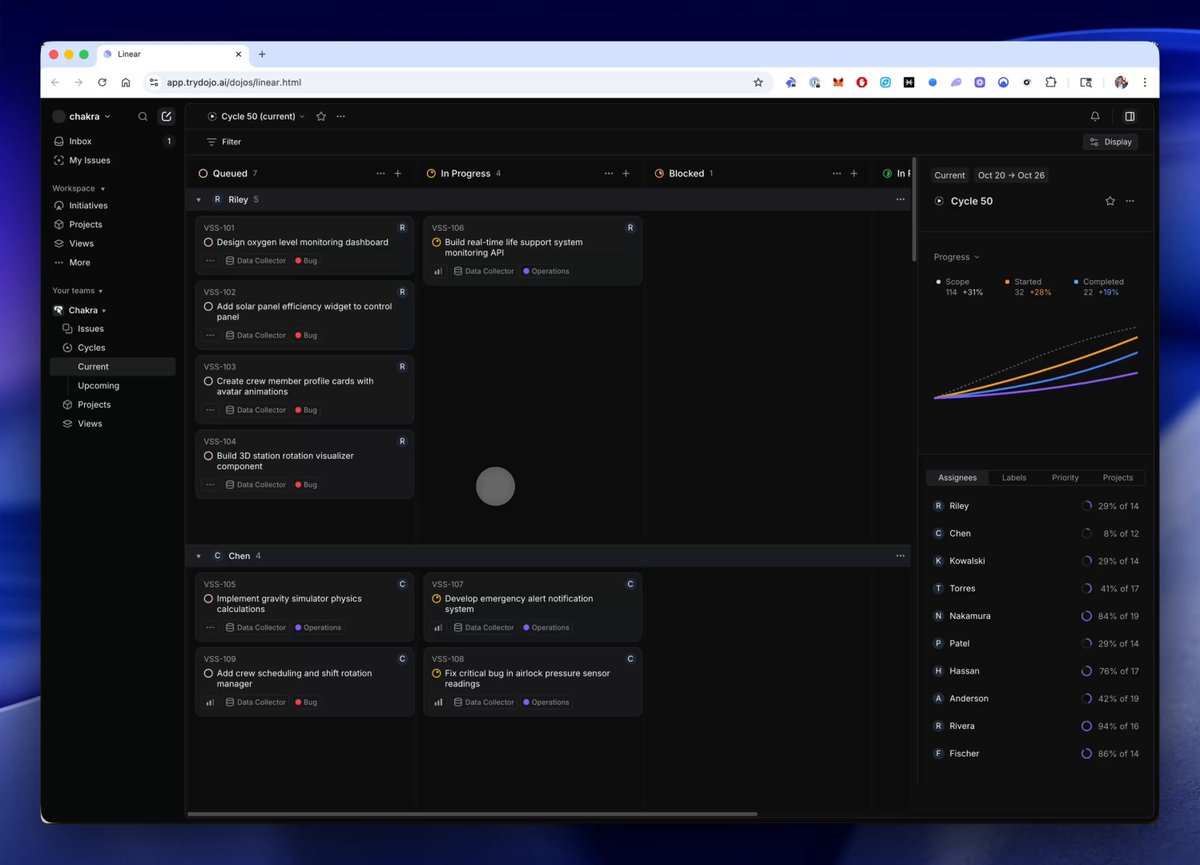
Task: Switch to the Priority tab
Action: click(x=1065, y=478)
